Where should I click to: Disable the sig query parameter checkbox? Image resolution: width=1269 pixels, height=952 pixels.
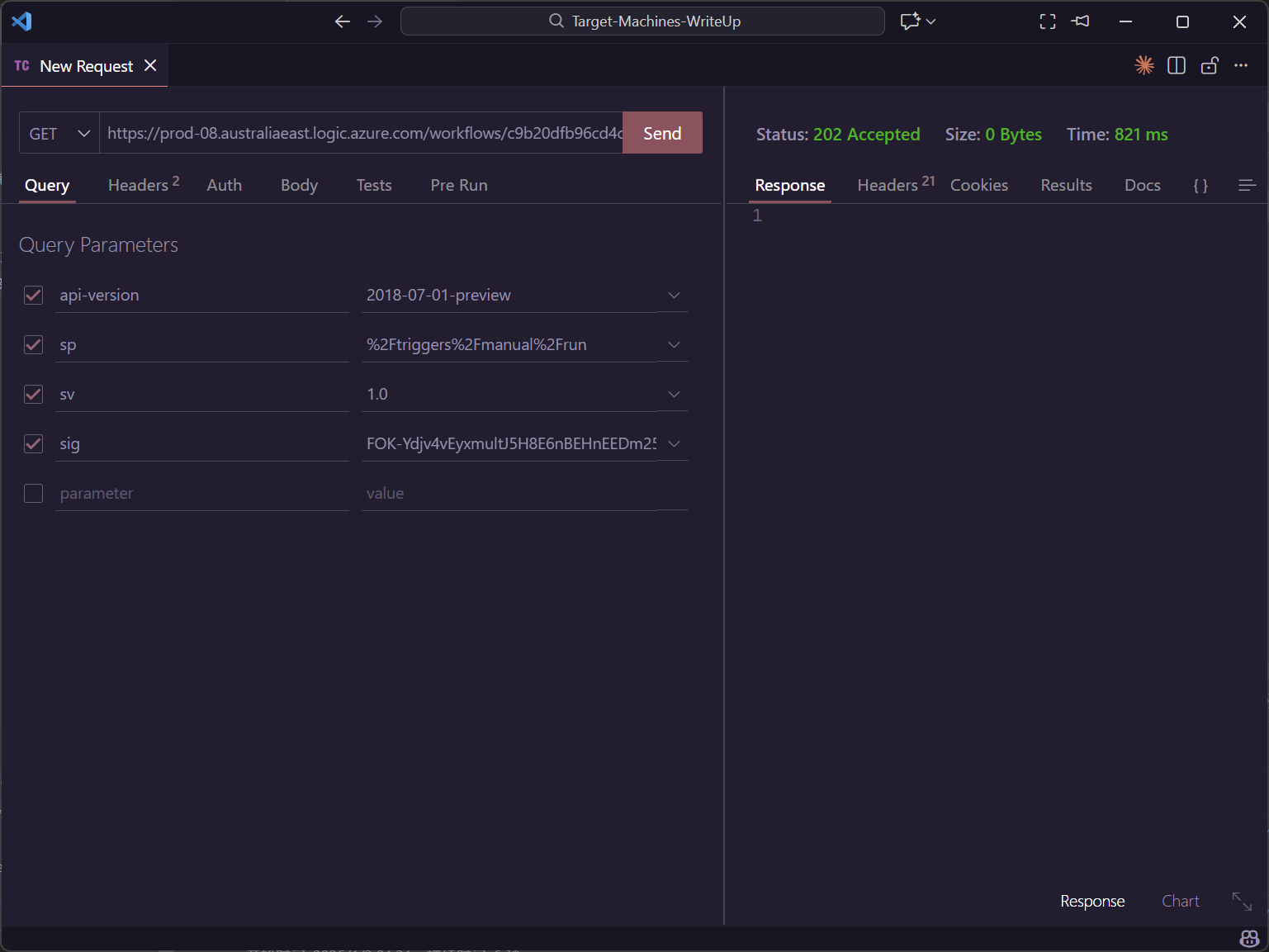[33, 444]
